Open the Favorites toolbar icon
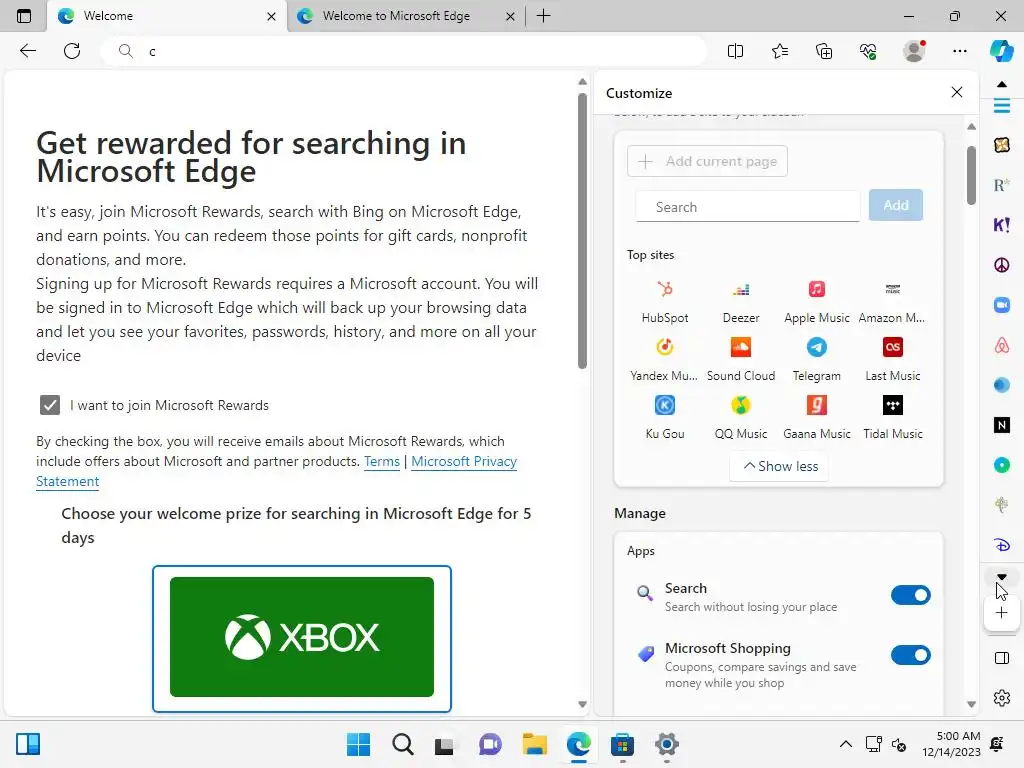 780,51
